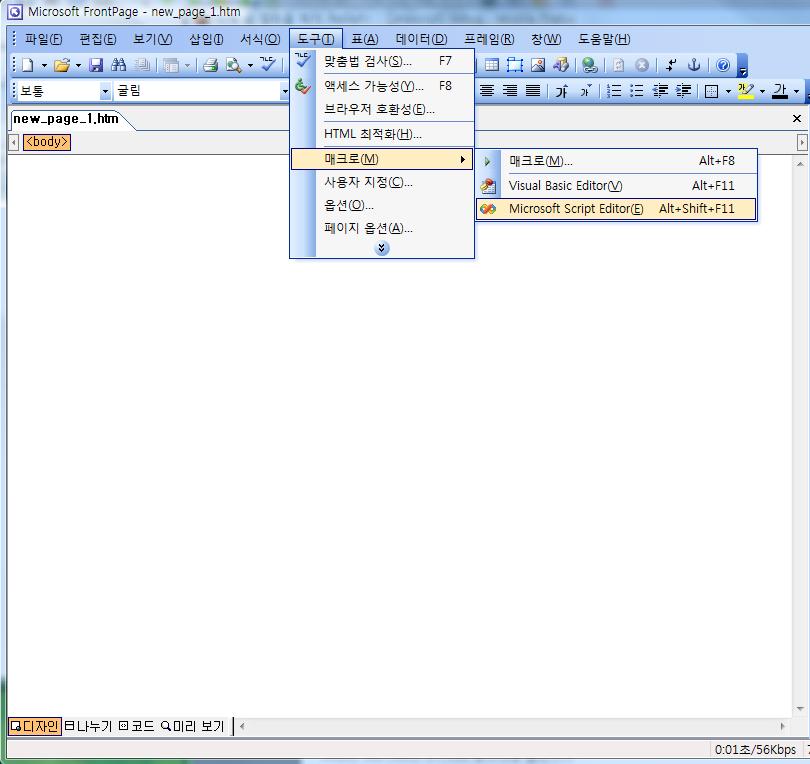810x764 pixels.
Task: Launch Microsoft Script Editor(E) from submenu
Action: (616, 209)
